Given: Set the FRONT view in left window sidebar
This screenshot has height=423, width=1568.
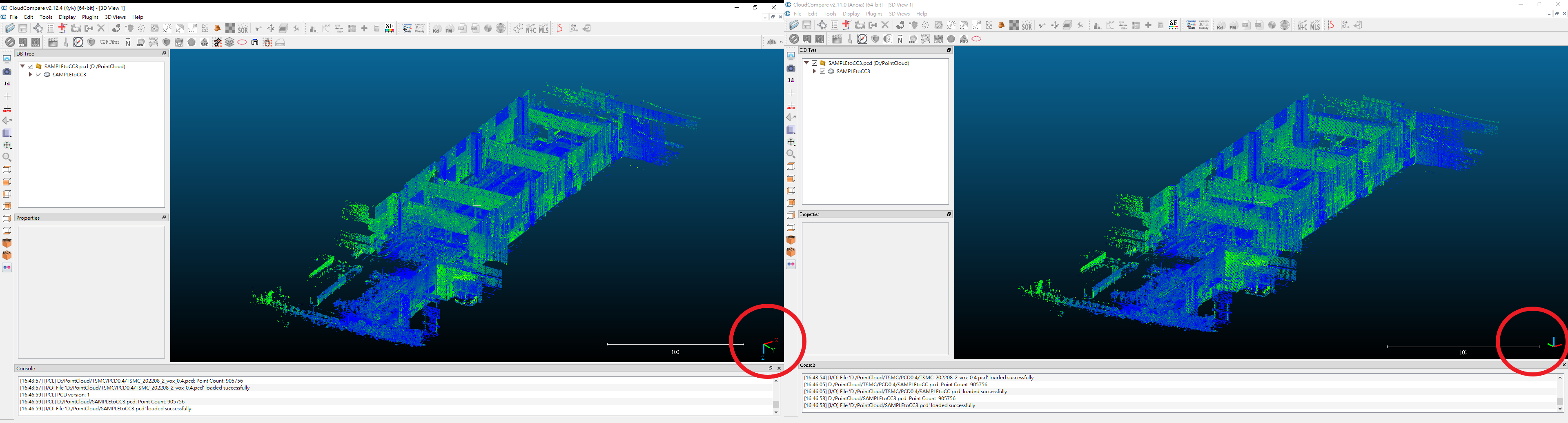Looking at the screenshot, I should (x=7, y=243).
